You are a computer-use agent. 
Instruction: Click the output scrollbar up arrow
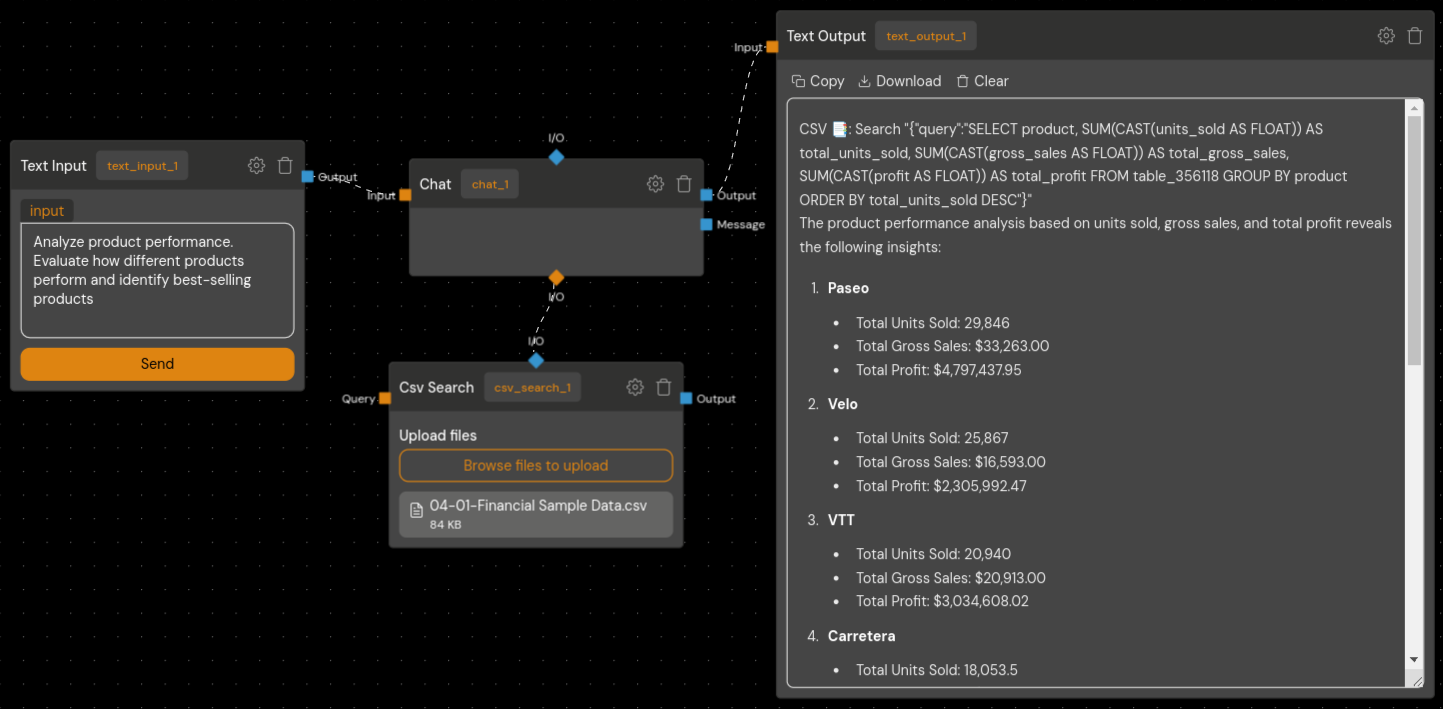click(x=1414, y=107)
